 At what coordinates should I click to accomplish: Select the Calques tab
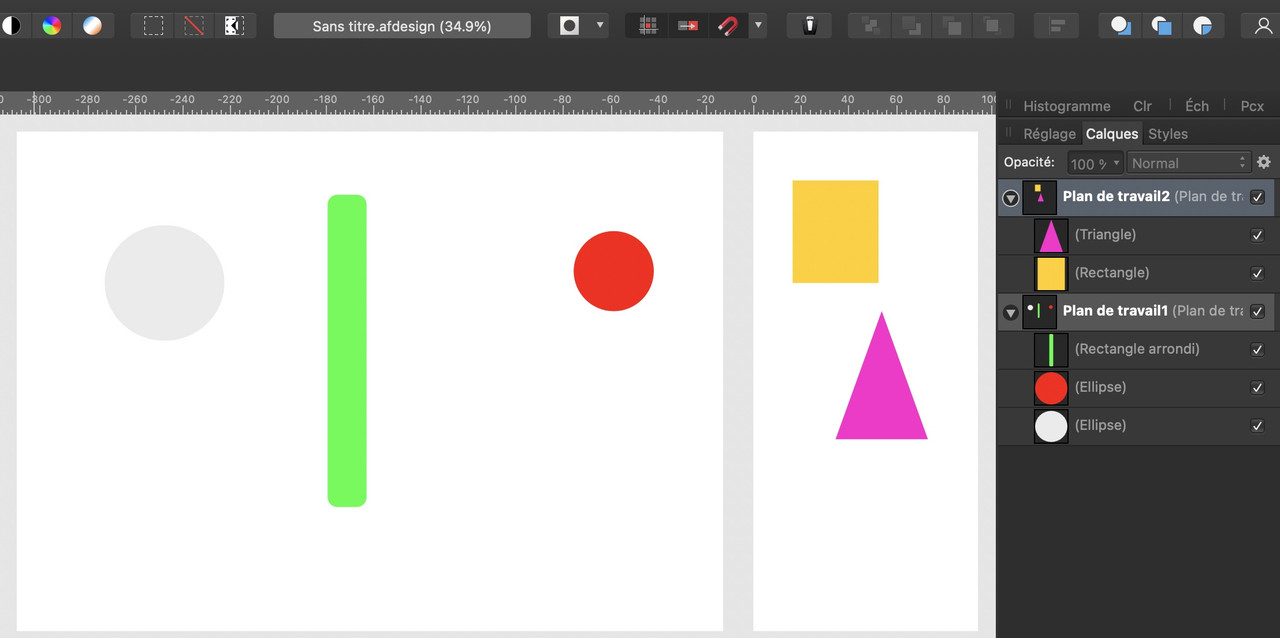pyautogui.click(x=1112, y=134)
